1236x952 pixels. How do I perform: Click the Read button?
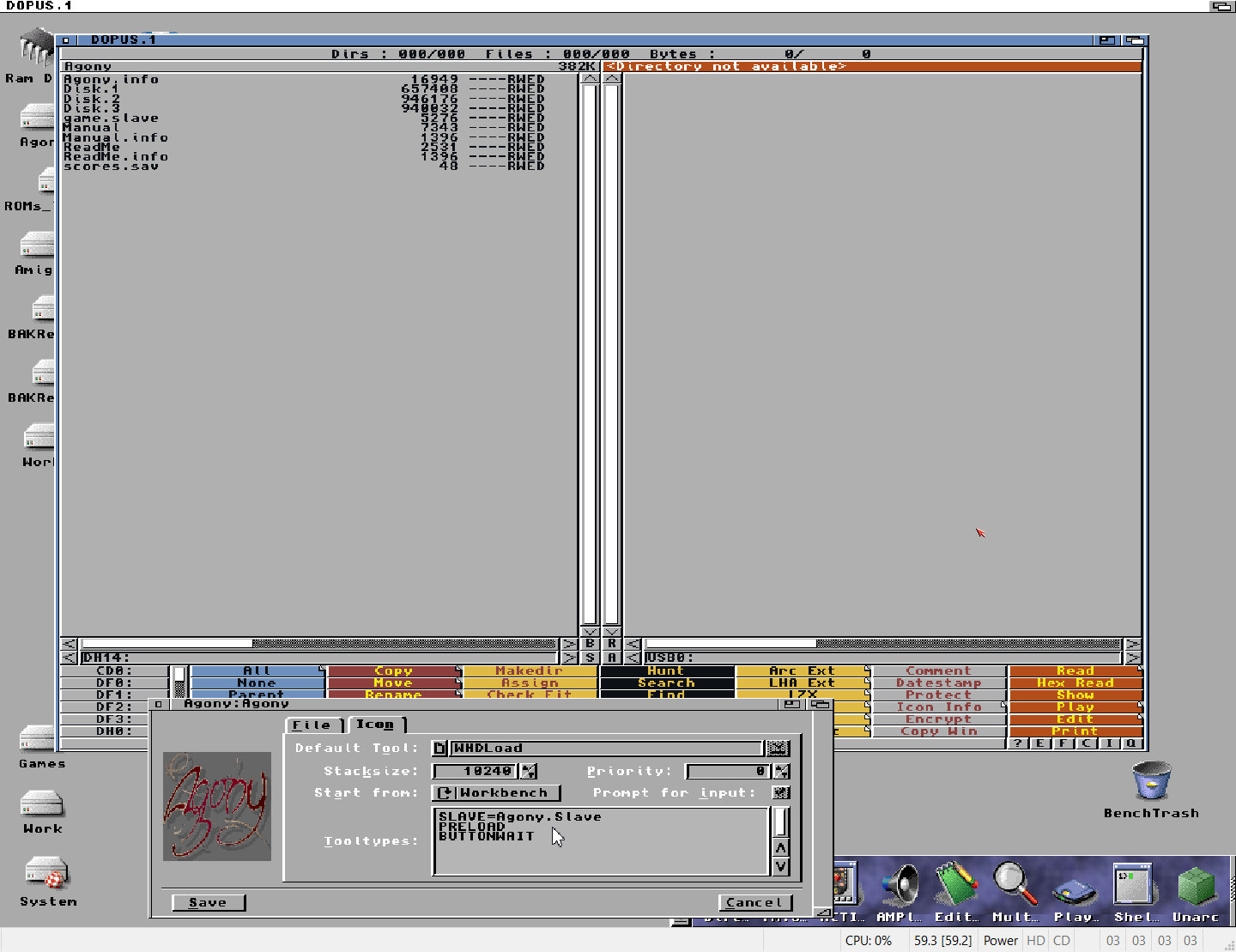click(x=1075, y=670)
